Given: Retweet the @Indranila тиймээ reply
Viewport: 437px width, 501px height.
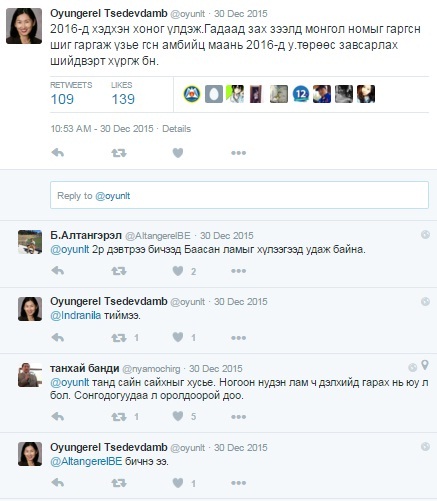Looking at the screenshot, I should [x=119, y=338].
